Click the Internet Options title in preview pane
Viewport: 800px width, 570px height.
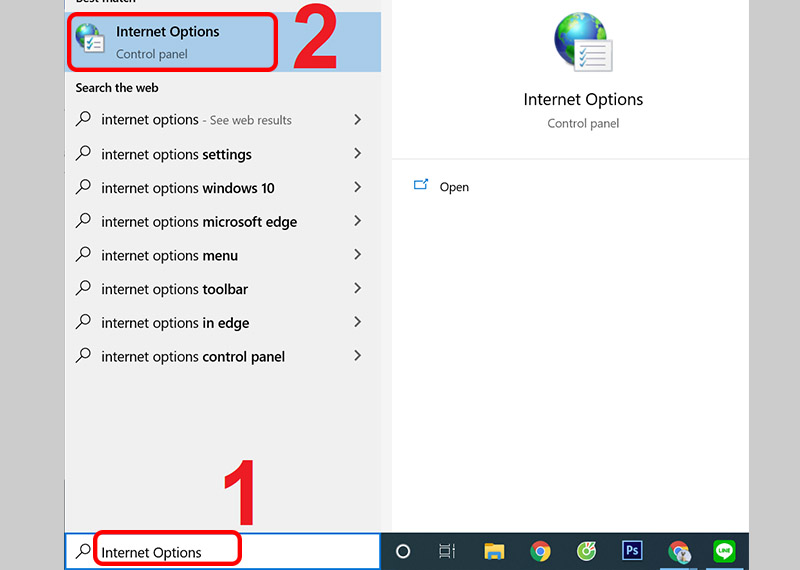(583, 100)
